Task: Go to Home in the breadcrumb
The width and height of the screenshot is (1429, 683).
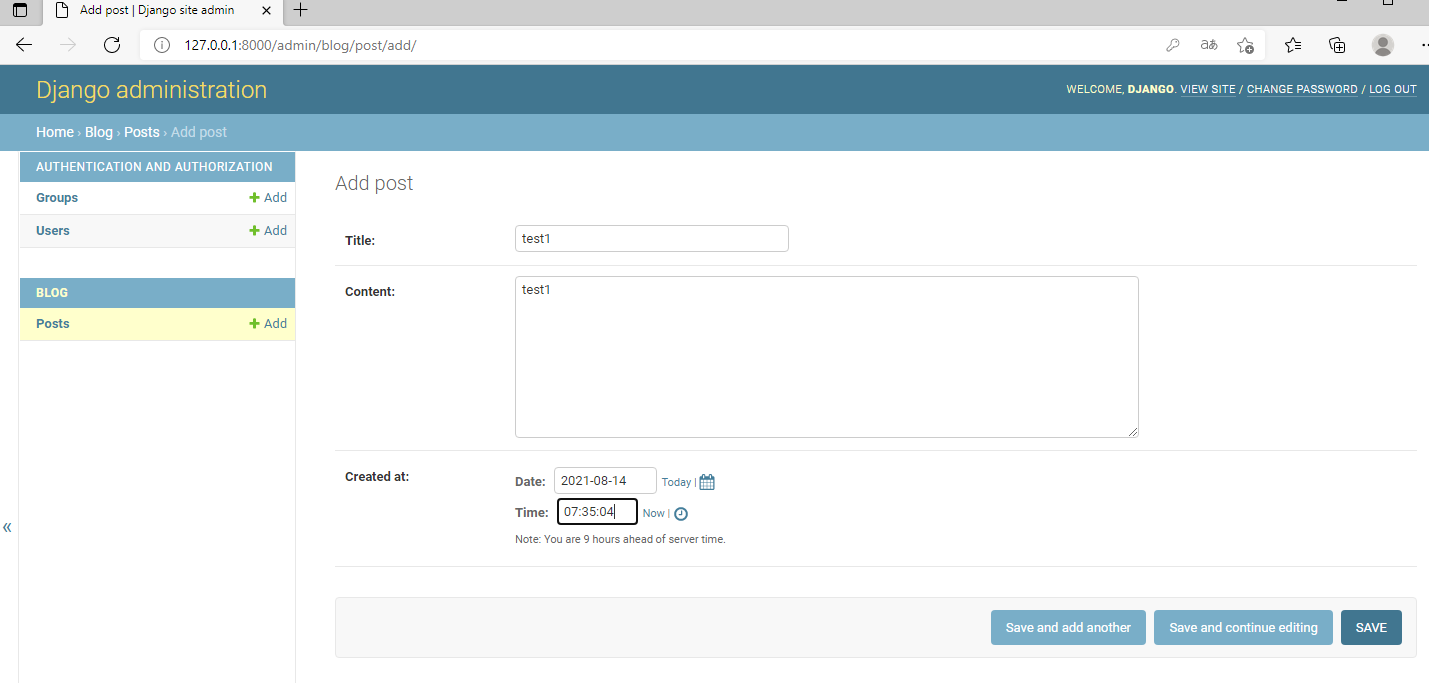Action: coord(55,132)
